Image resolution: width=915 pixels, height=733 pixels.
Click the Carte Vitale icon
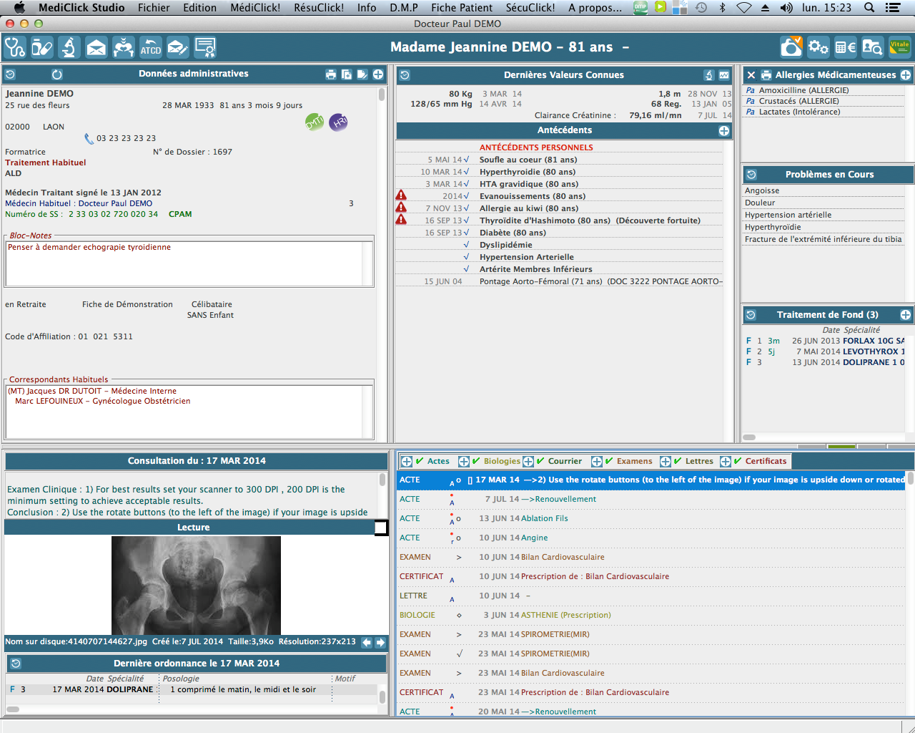pos(900,47)
